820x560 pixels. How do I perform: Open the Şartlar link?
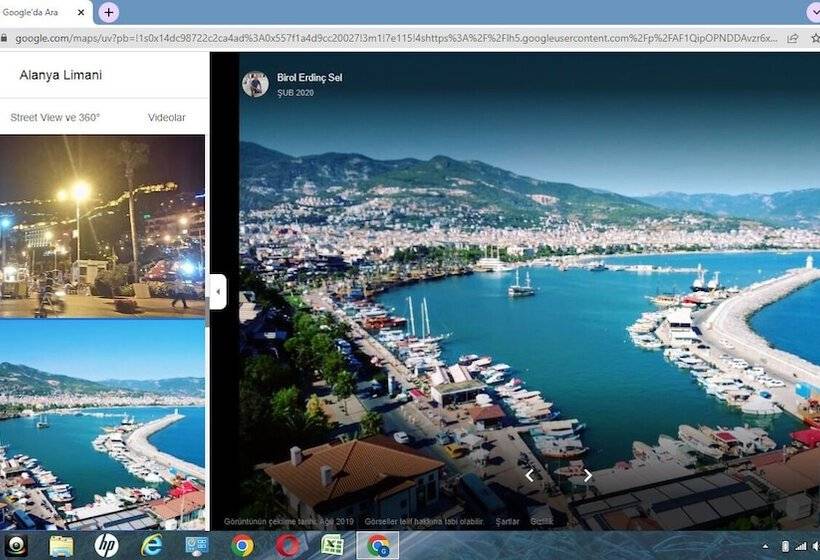pos(507,522)
